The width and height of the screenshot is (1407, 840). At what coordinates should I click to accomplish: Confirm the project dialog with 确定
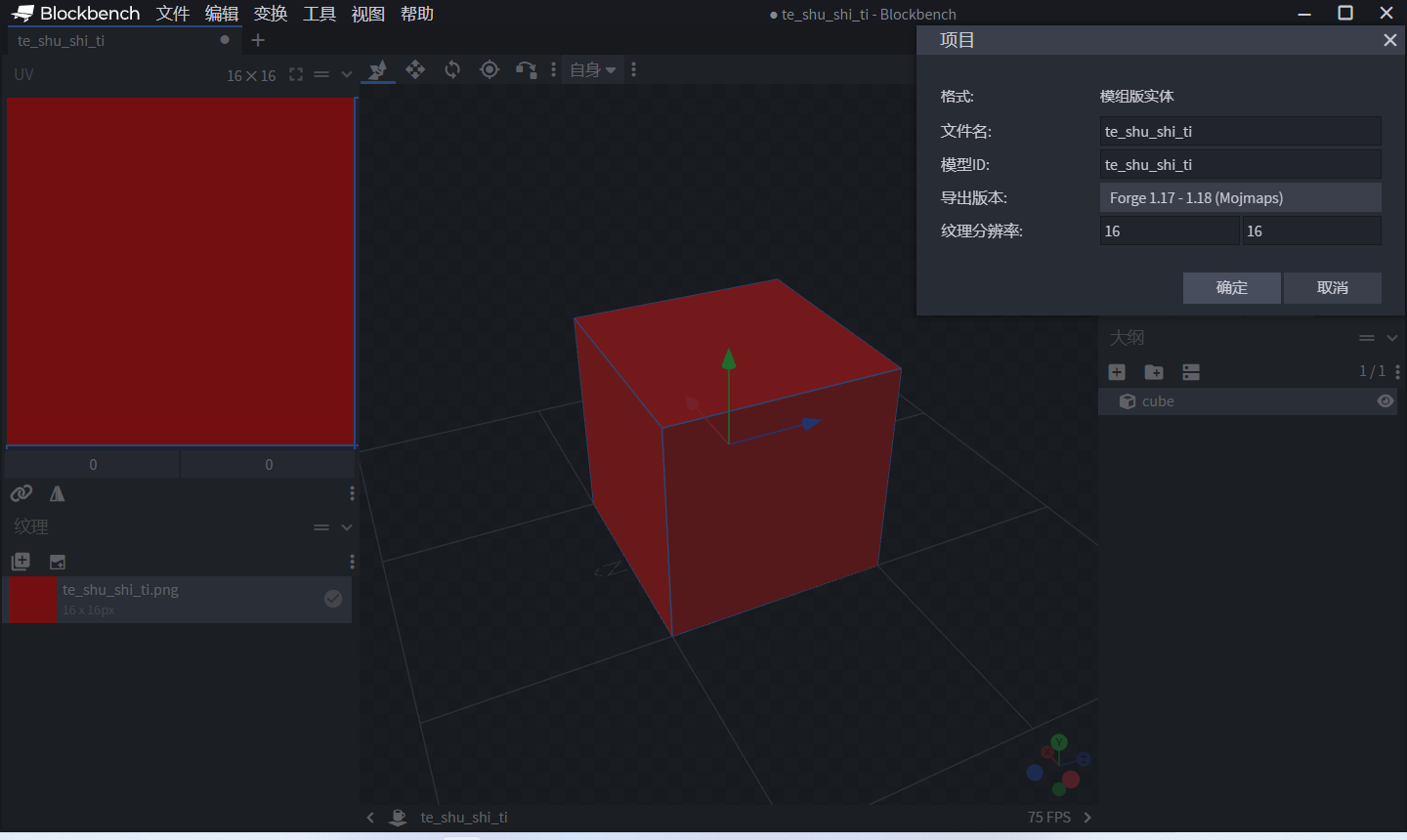point(1231,287)
